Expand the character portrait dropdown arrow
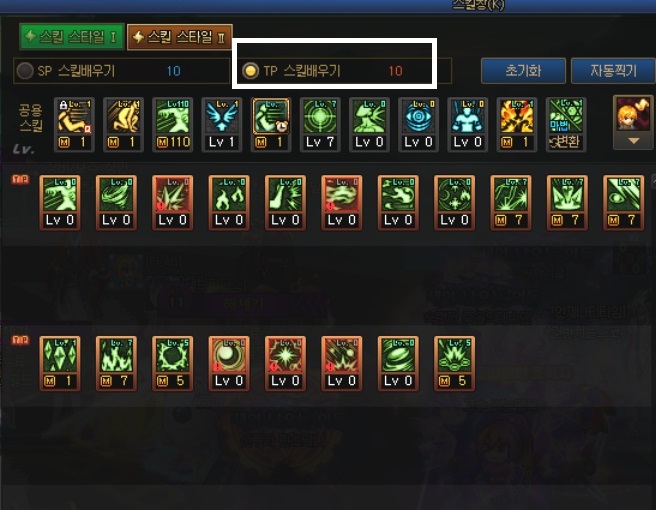Image resolution: width=656 pixels, height=510 pixels. point(633,141)
